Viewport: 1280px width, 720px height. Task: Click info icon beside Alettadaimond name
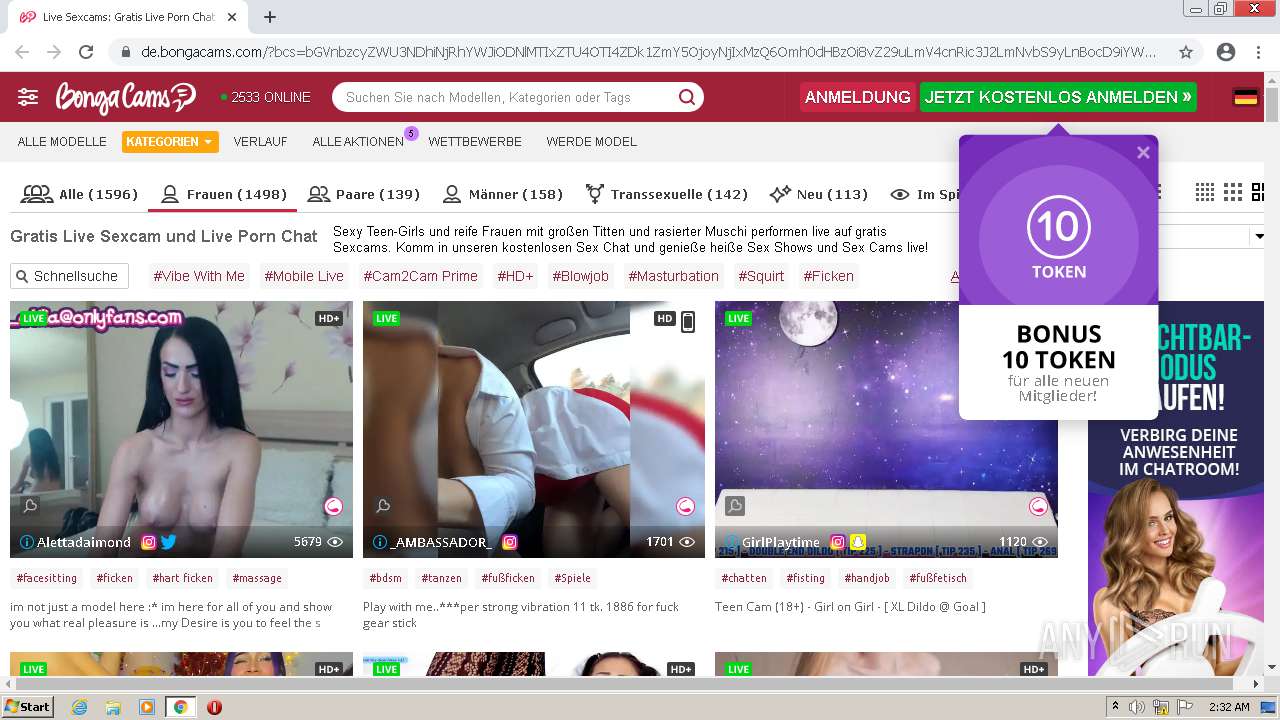point(27,542)
